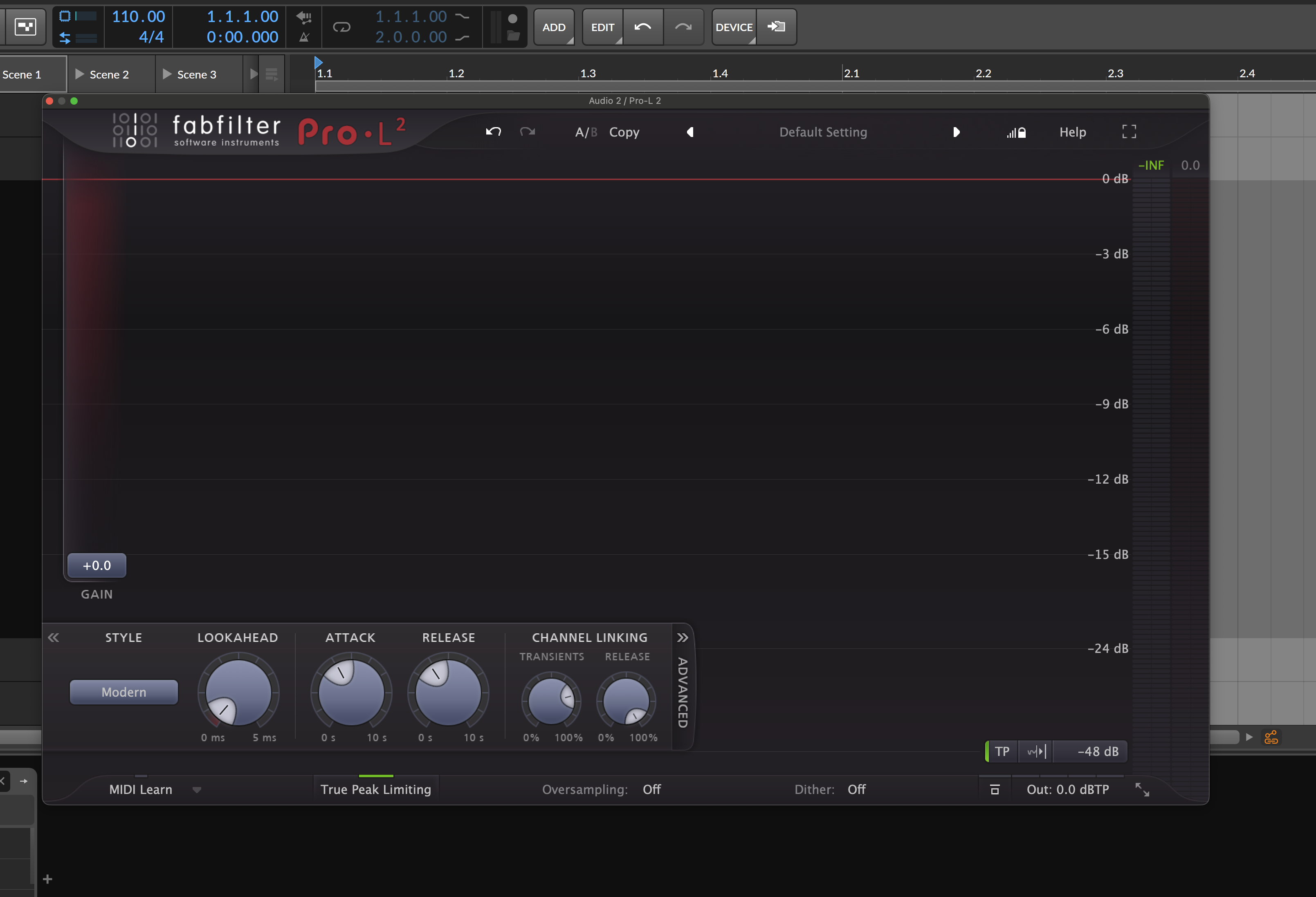Click the full screen mode icon
The height and width of the screenshot is (897, 1316).
point(1129,132)
